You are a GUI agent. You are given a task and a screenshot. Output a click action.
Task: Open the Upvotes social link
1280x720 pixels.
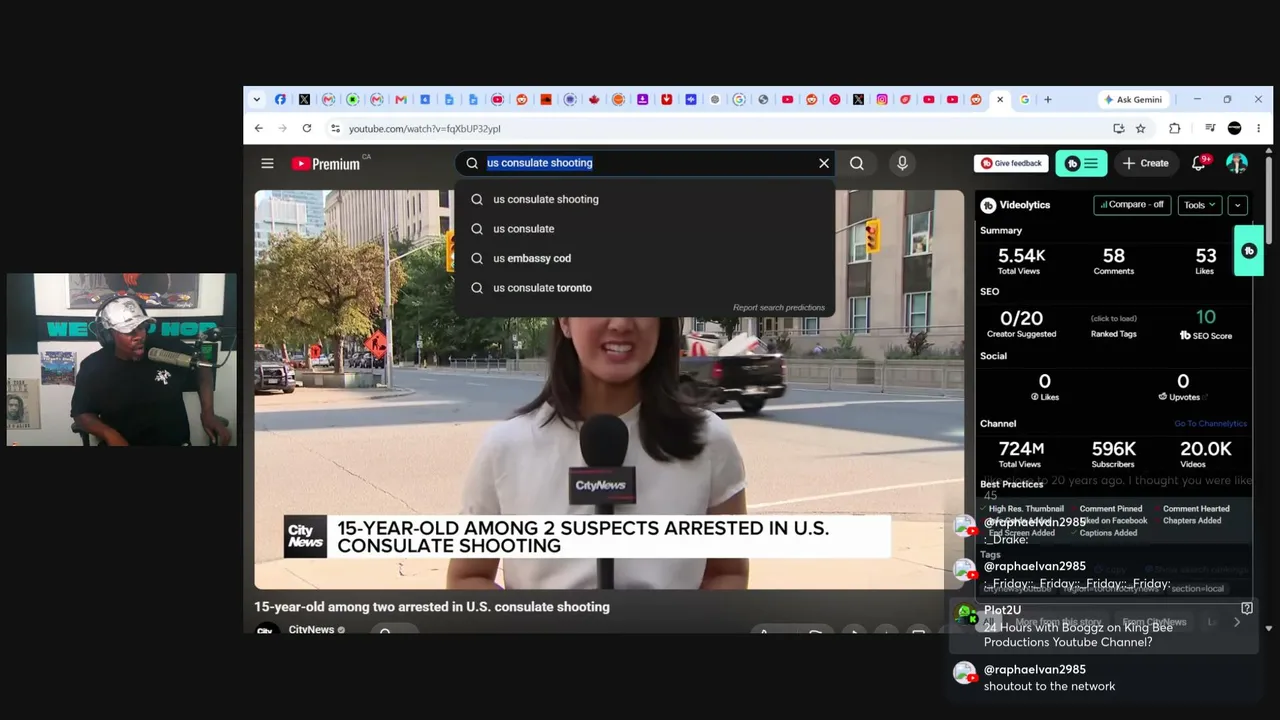pyautogui.click(x=1183, y=397)
